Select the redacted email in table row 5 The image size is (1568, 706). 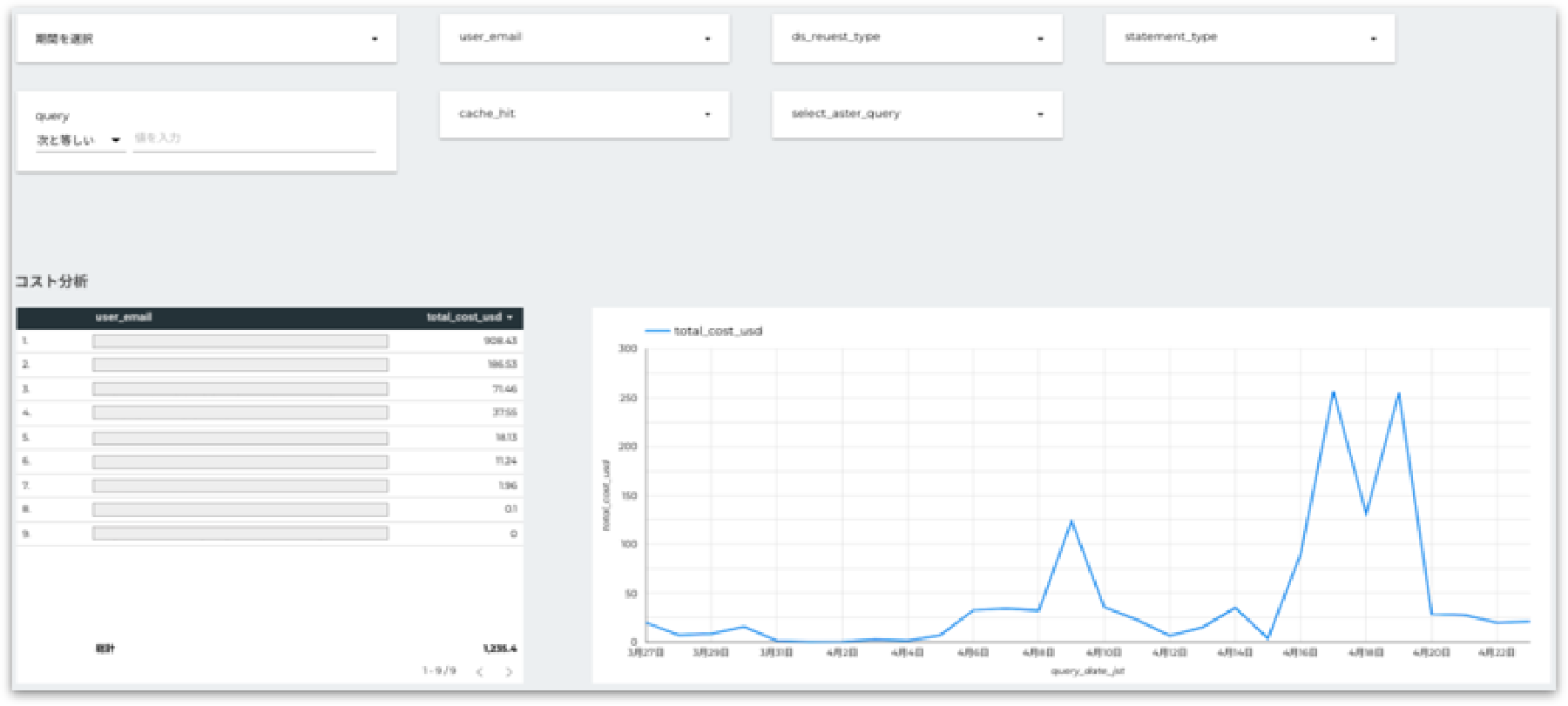coord(240,438)
